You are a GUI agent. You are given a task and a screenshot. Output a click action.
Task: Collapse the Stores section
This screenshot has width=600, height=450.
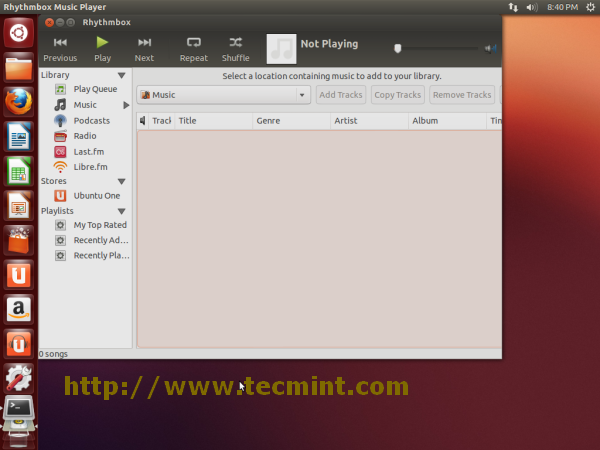coord(122,181)
